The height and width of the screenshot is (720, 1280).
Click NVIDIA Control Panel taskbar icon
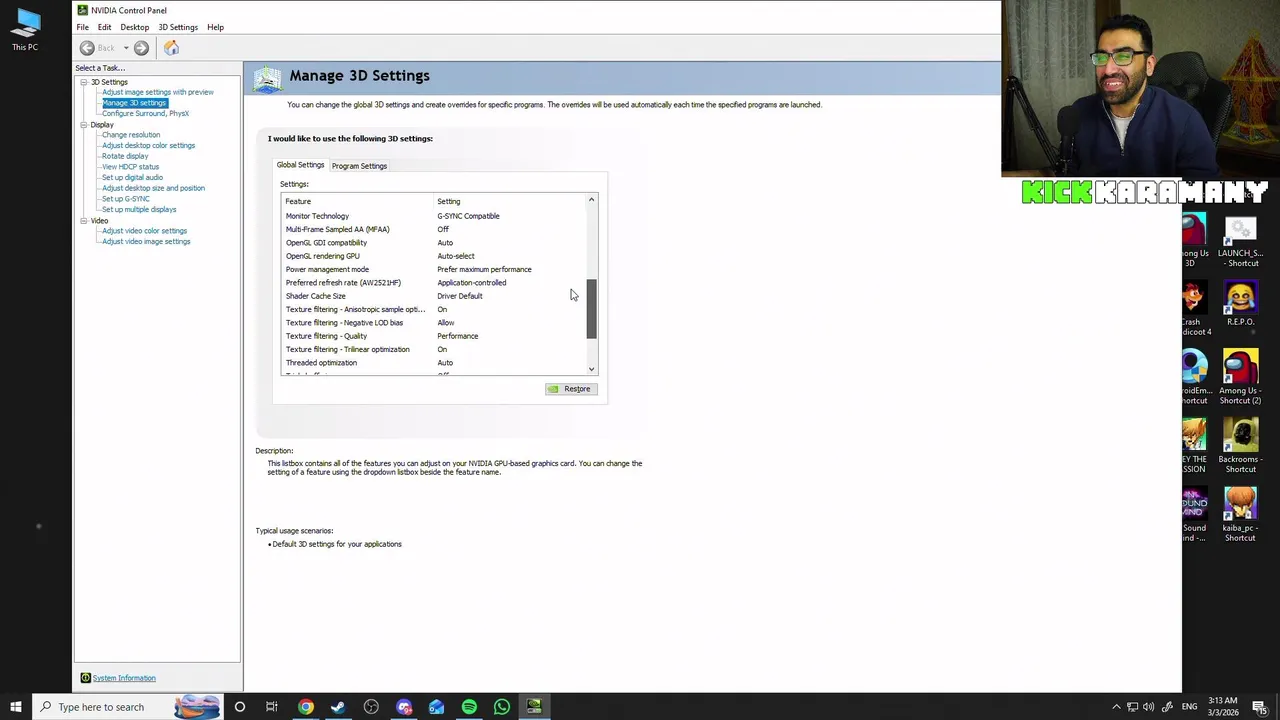[534, 707]
